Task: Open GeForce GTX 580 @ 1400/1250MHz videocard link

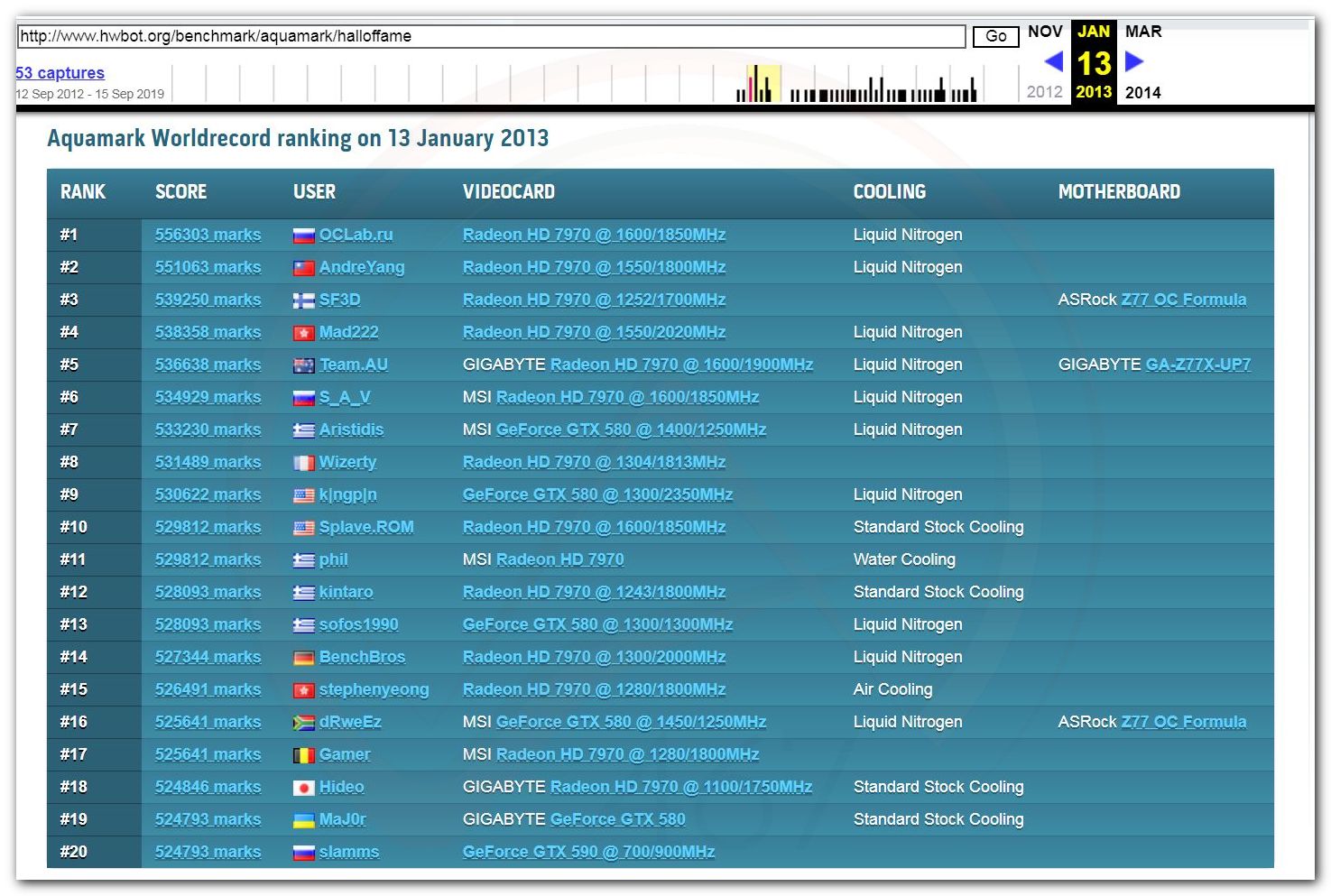Action: point(631,430)
